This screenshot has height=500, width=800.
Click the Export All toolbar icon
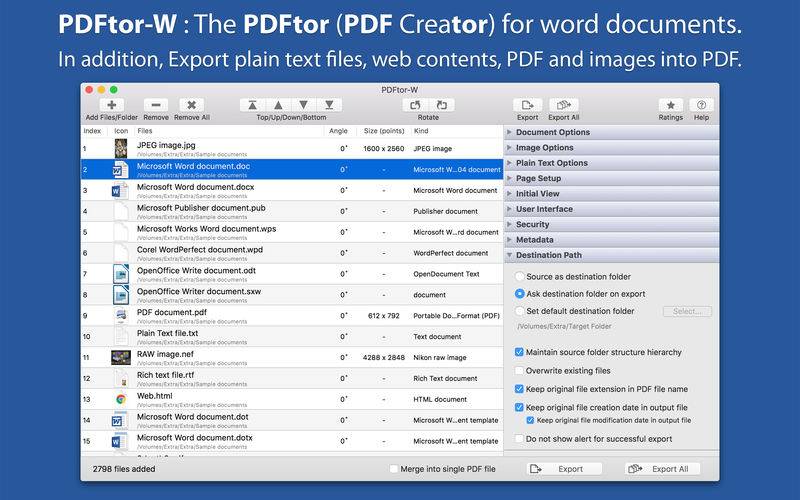(x=564, y=105)
